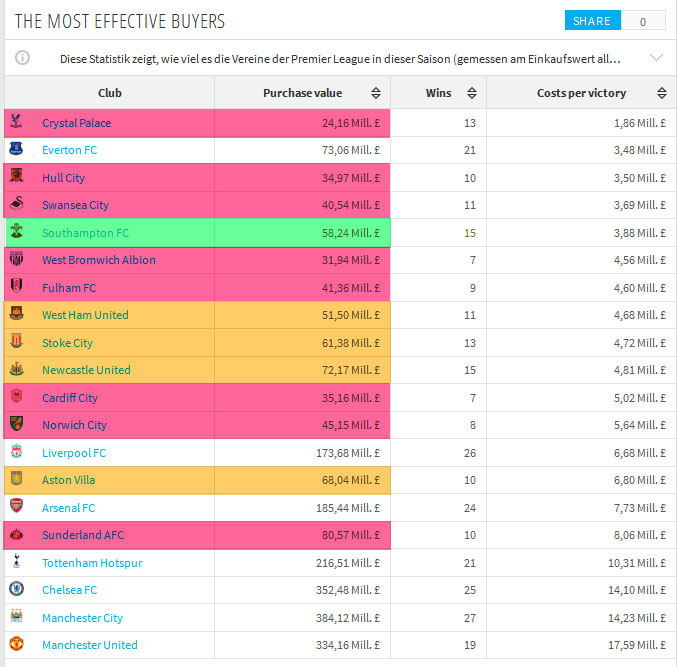
Task: Select Southampton's purchase value 58,24 Mill. £
Action: tap(351, 233)
